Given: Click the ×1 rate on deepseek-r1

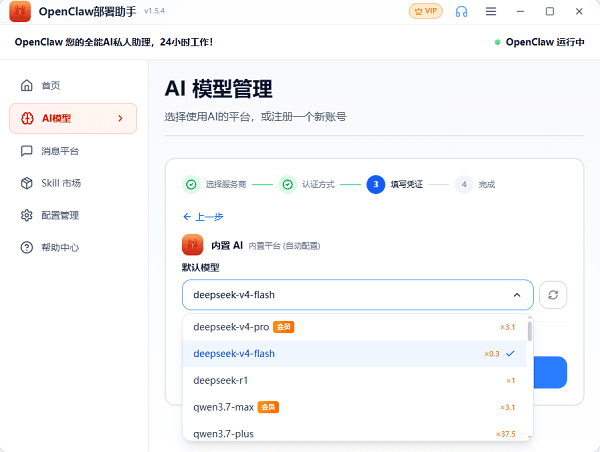Looking at the screenshot, I should [511, 380].
